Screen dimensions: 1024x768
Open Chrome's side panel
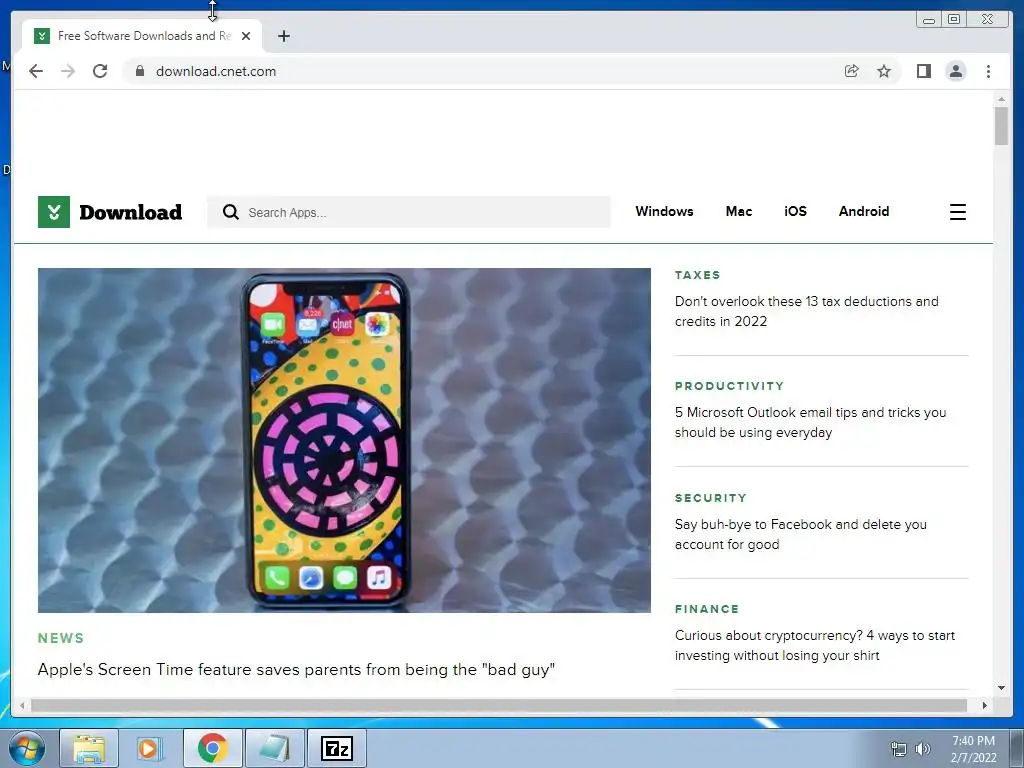point(923,71)
